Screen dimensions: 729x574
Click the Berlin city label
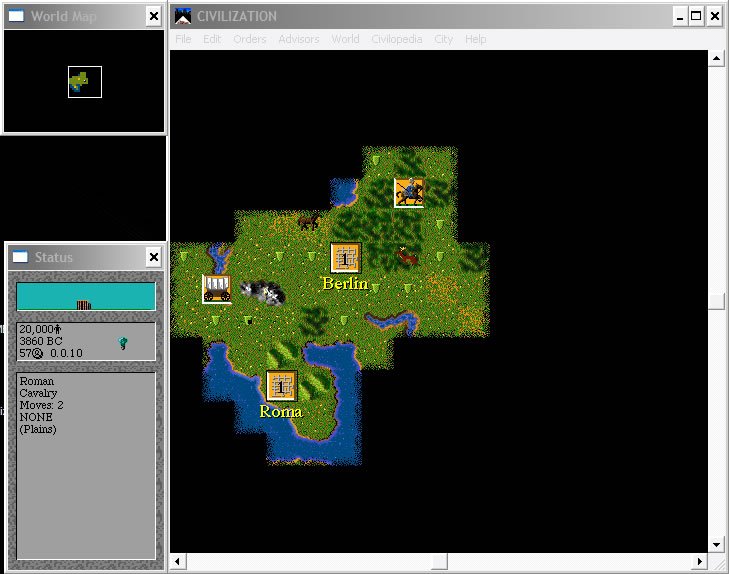click(345, 283)
